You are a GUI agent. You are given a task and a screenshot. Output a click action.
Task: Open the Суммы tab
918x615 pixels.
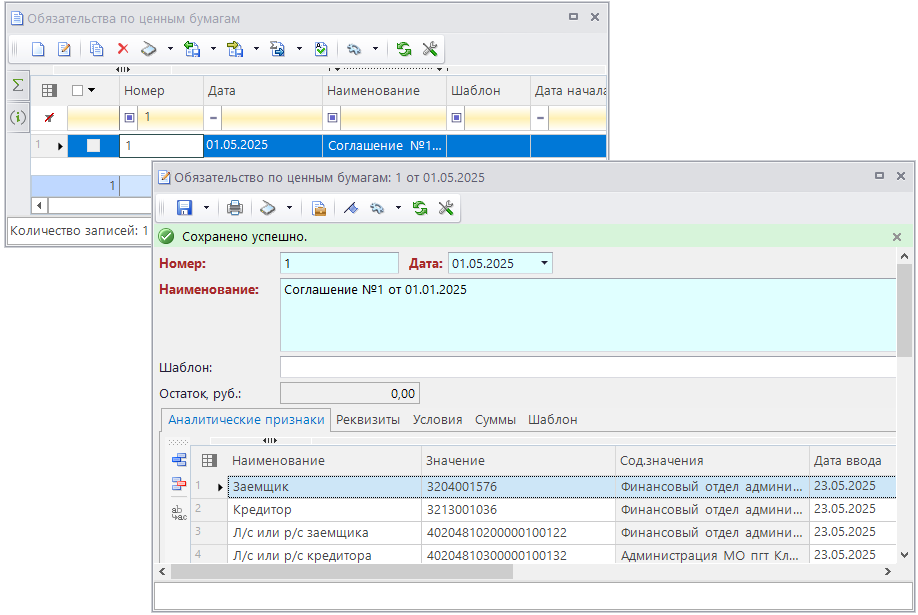tap(495, 420)
